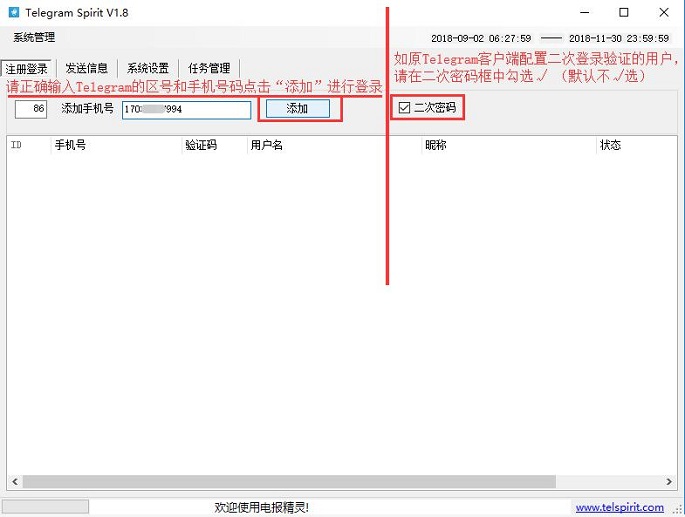The image size is (685, 517).
Task: Switch to the 发送信息 tab
Action: point(87,69)
